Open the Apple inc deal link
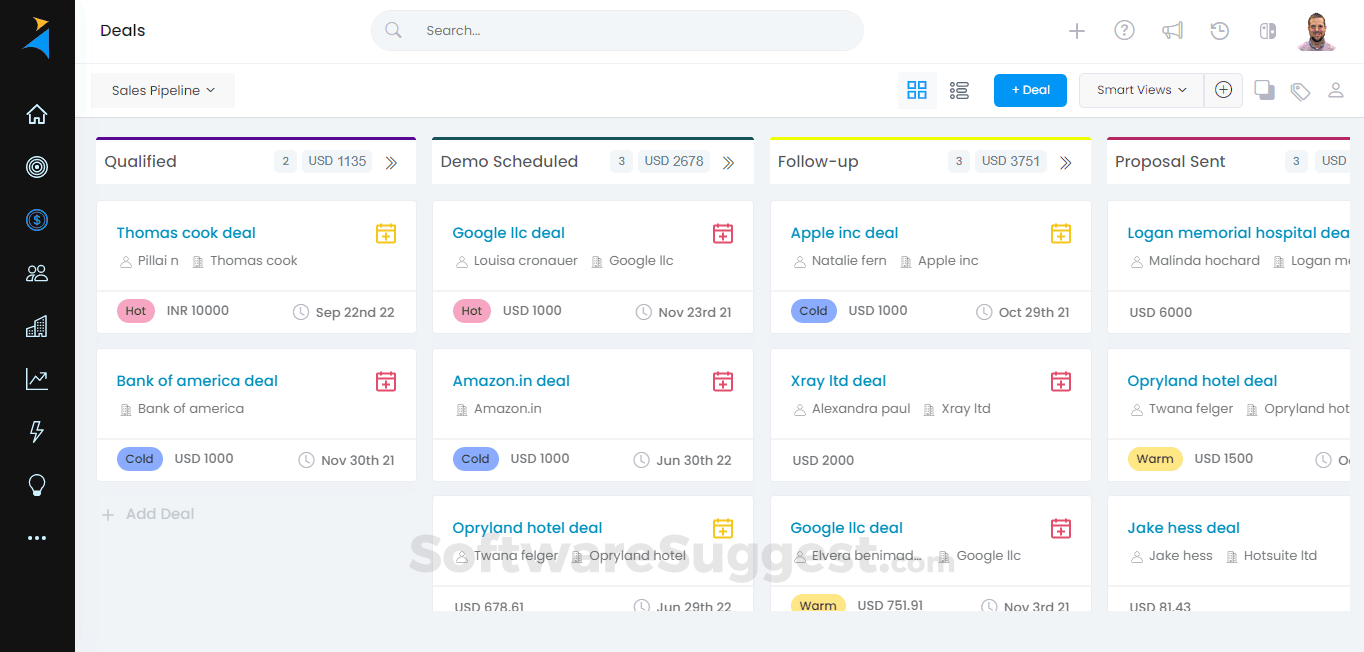The width and height of the screenshot is (1364, 652). (x=844, y=233)
